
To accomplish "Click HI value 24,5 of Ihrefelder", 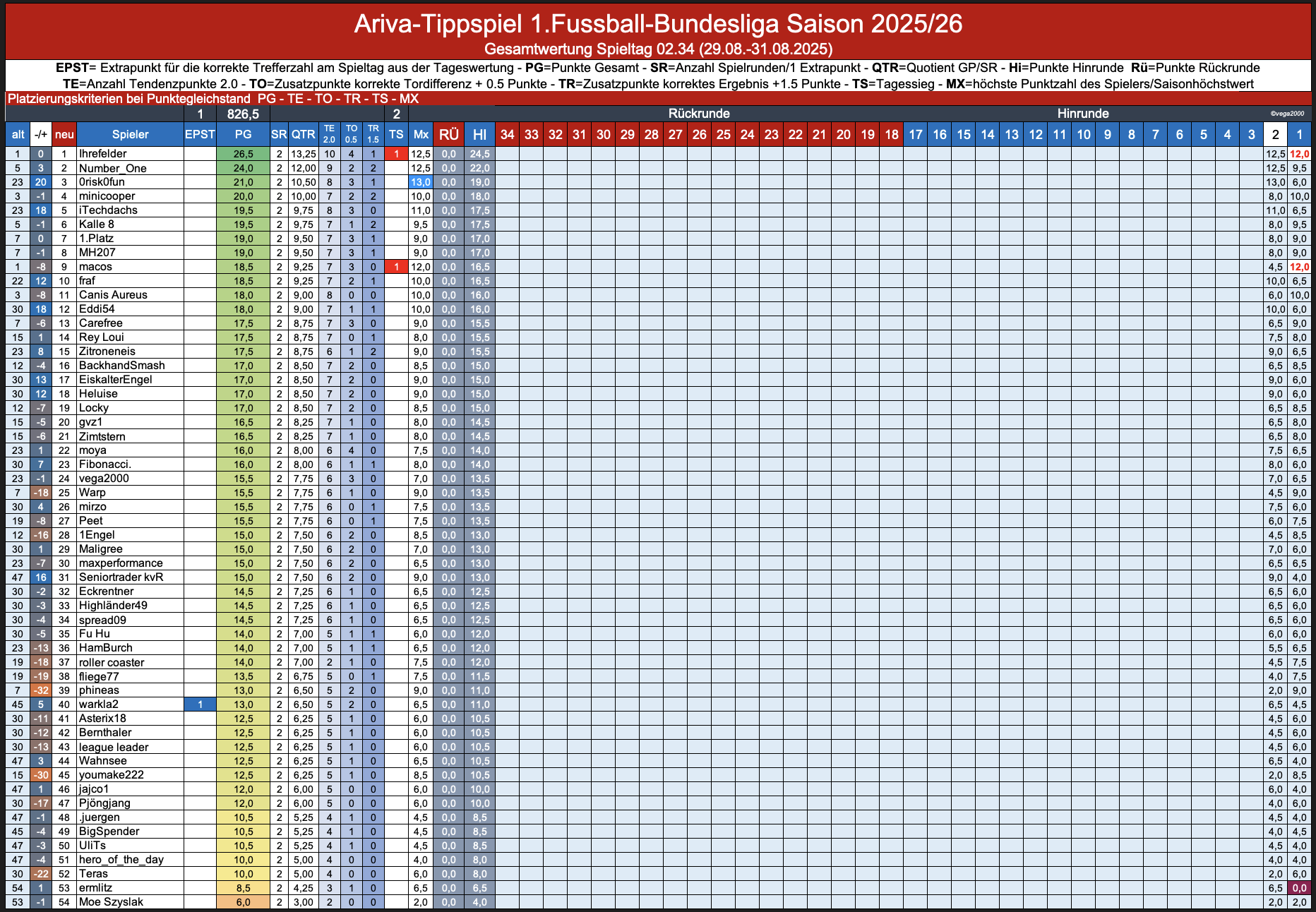I will 479,154.
